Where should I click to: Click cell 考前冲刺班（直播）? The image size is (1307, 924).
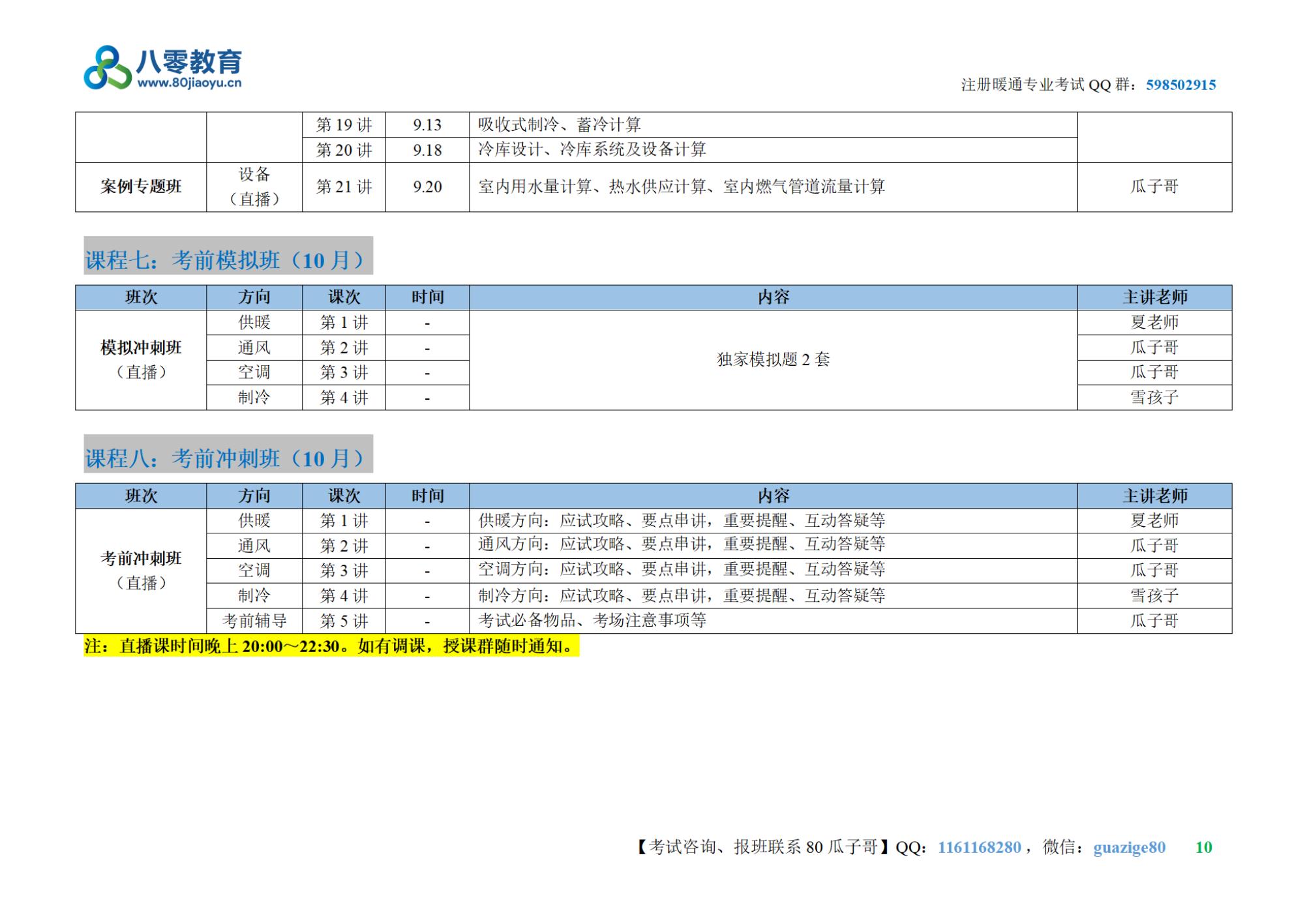[x=141, y=571]
